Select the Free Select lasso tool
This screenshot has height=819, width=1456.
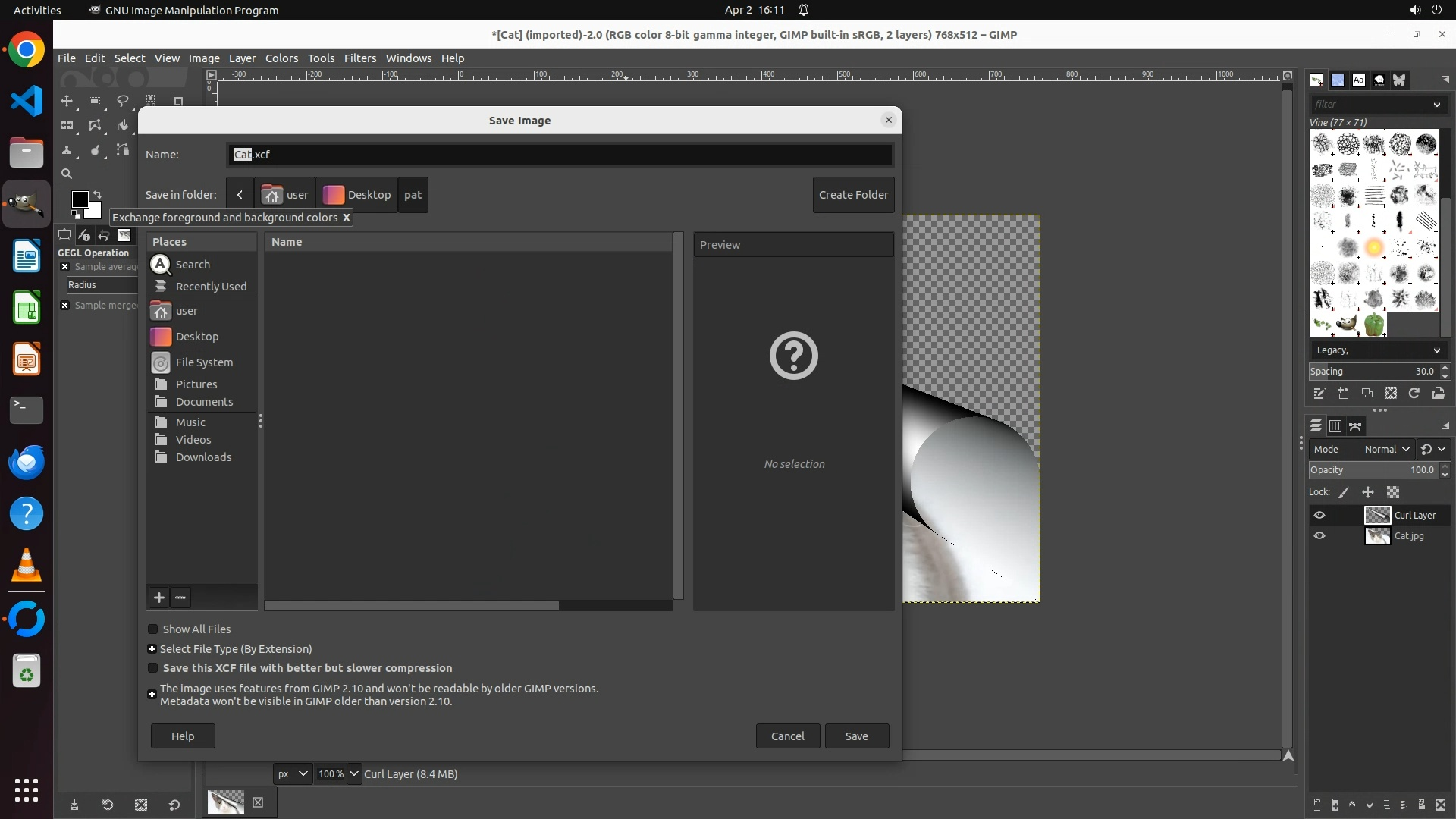click(x=122, y=101)
